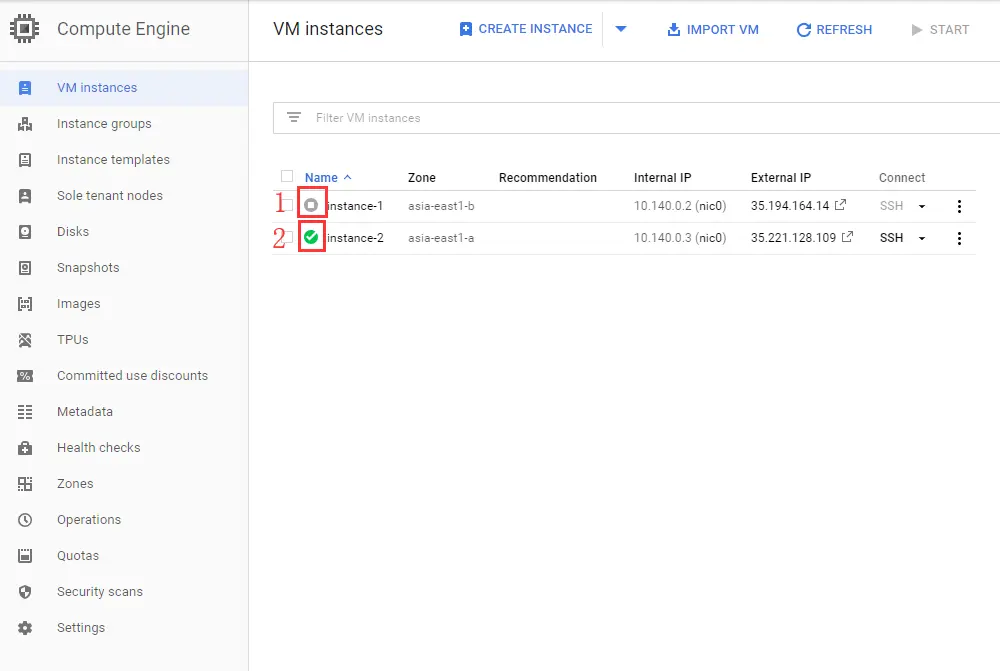Viewport: 1000px width, 671px height.
Task: Click internal IP 10.140.0.2 (nic0)
Action: tap(680, 206)
